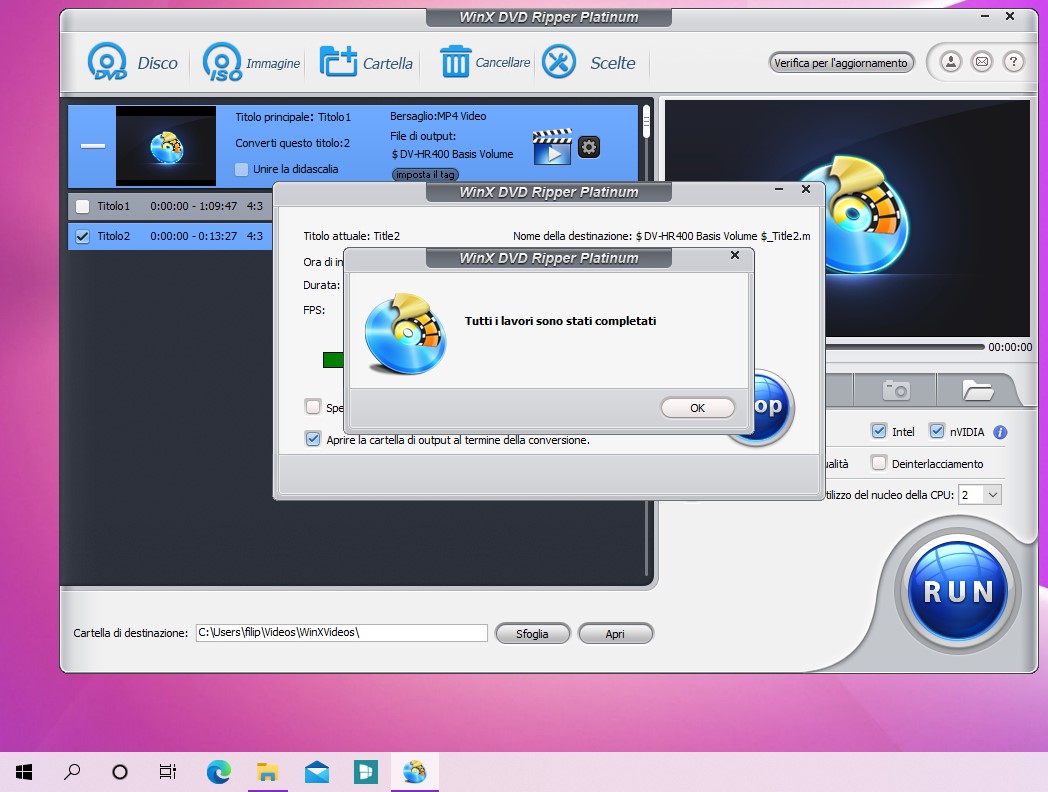Screen dimensions: 1048x792
Task: Click the info icon next to nVIDIA
Action: [x=1000, y=432]
